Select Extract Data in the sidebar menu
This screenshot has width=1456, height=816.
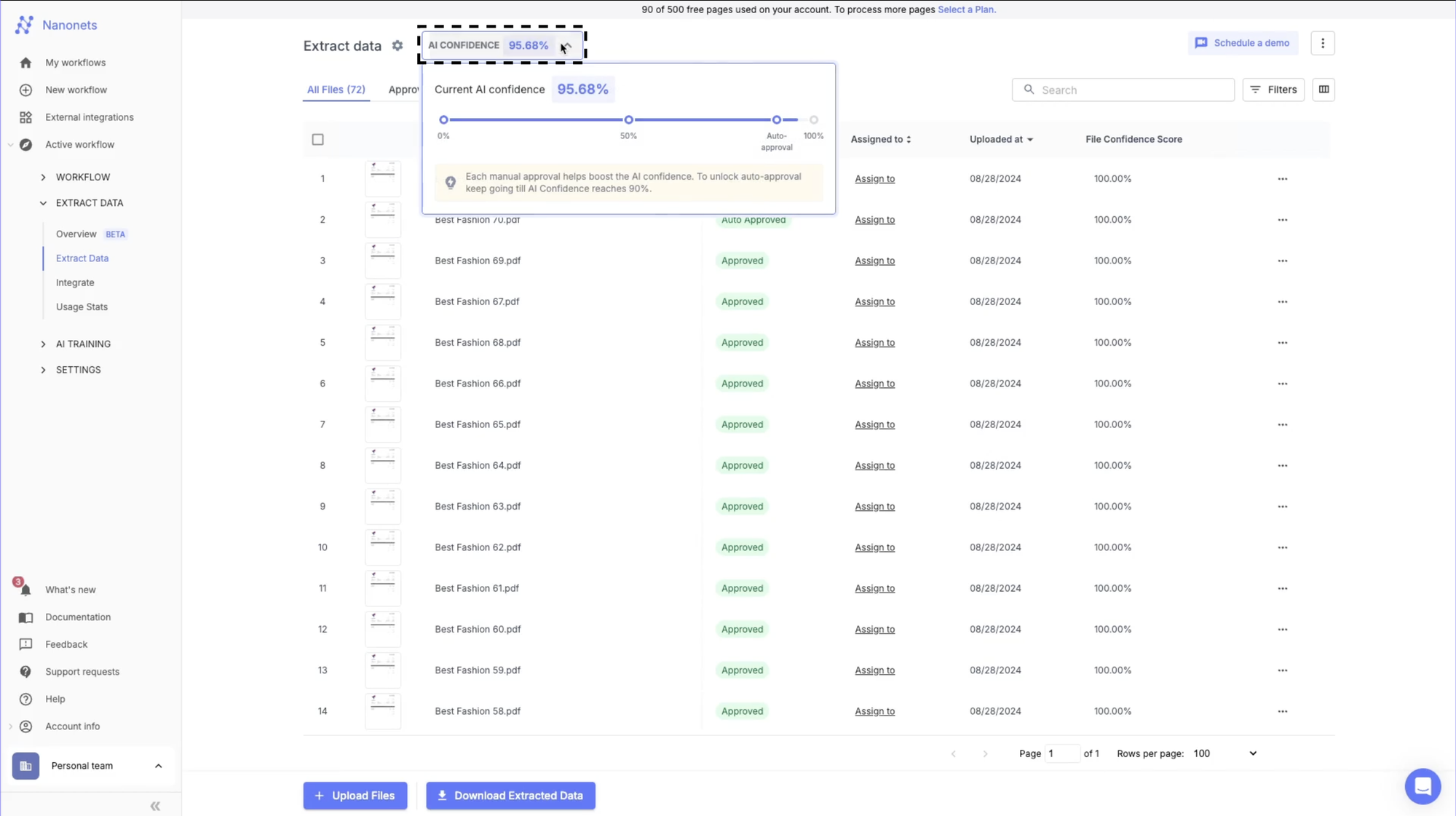(x=82, y=258)
